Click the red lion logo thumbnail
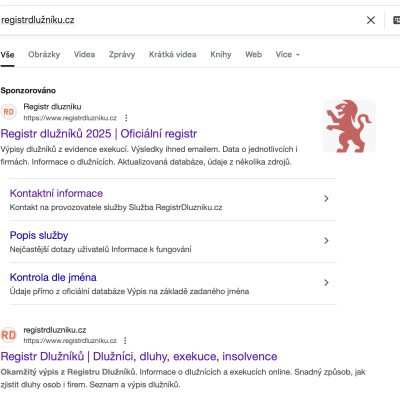400x400 pixels. tap(349, 126)
